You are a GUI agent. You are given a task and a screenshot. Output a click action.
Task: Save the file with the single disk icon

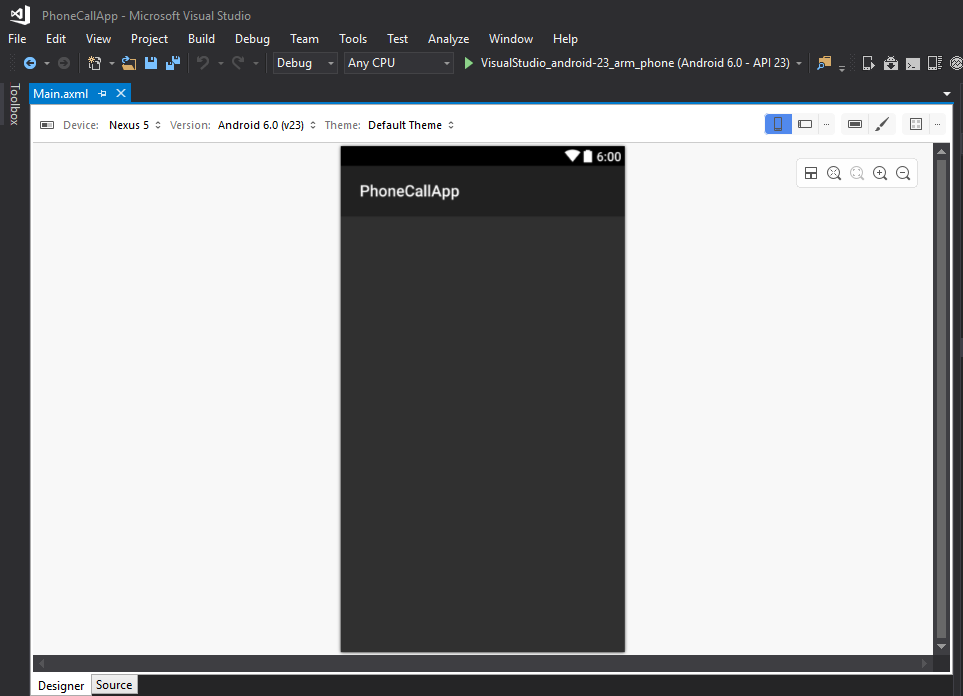tap(151, 63)
